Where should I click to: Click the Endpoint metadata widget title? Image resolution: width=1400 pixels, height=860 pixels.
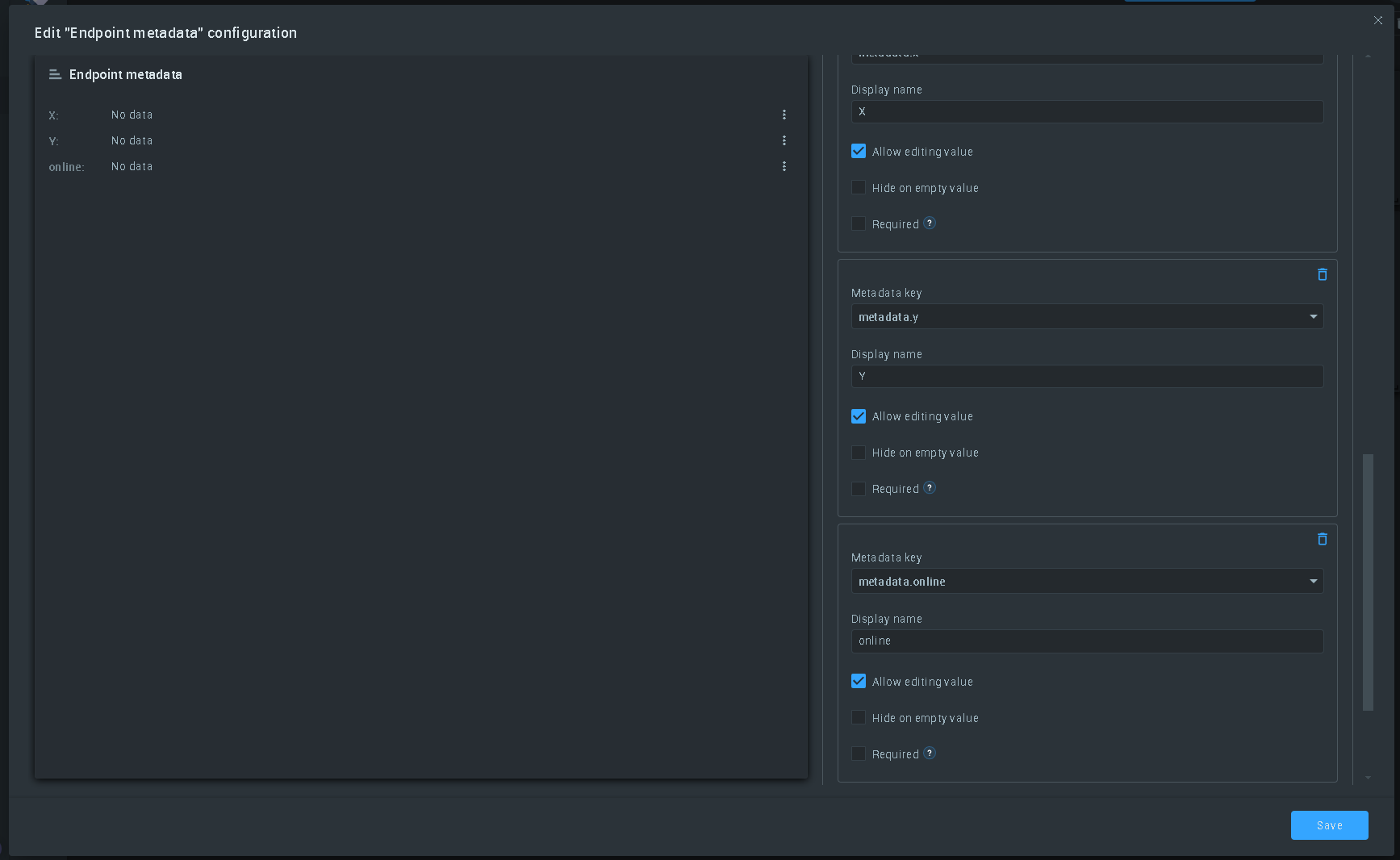point(126,74)
